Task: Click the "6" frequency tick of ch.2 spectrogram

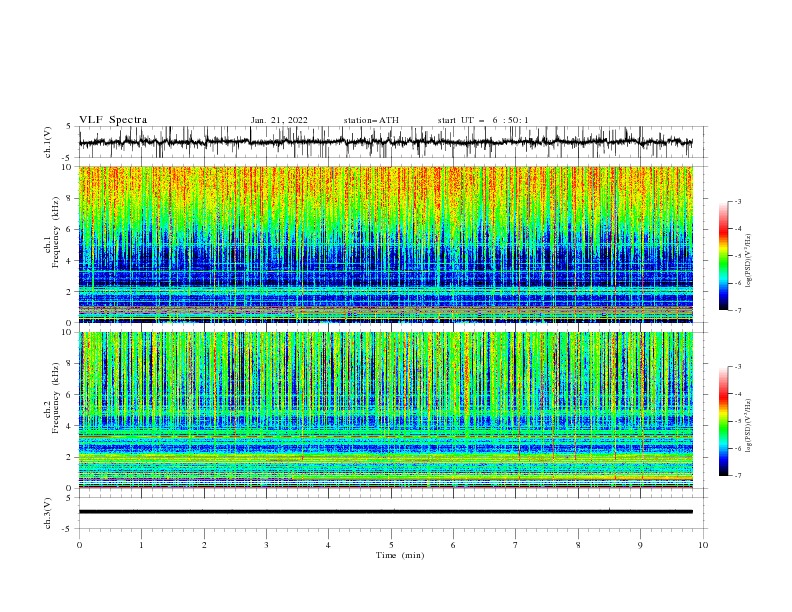Action: (70, 395)
